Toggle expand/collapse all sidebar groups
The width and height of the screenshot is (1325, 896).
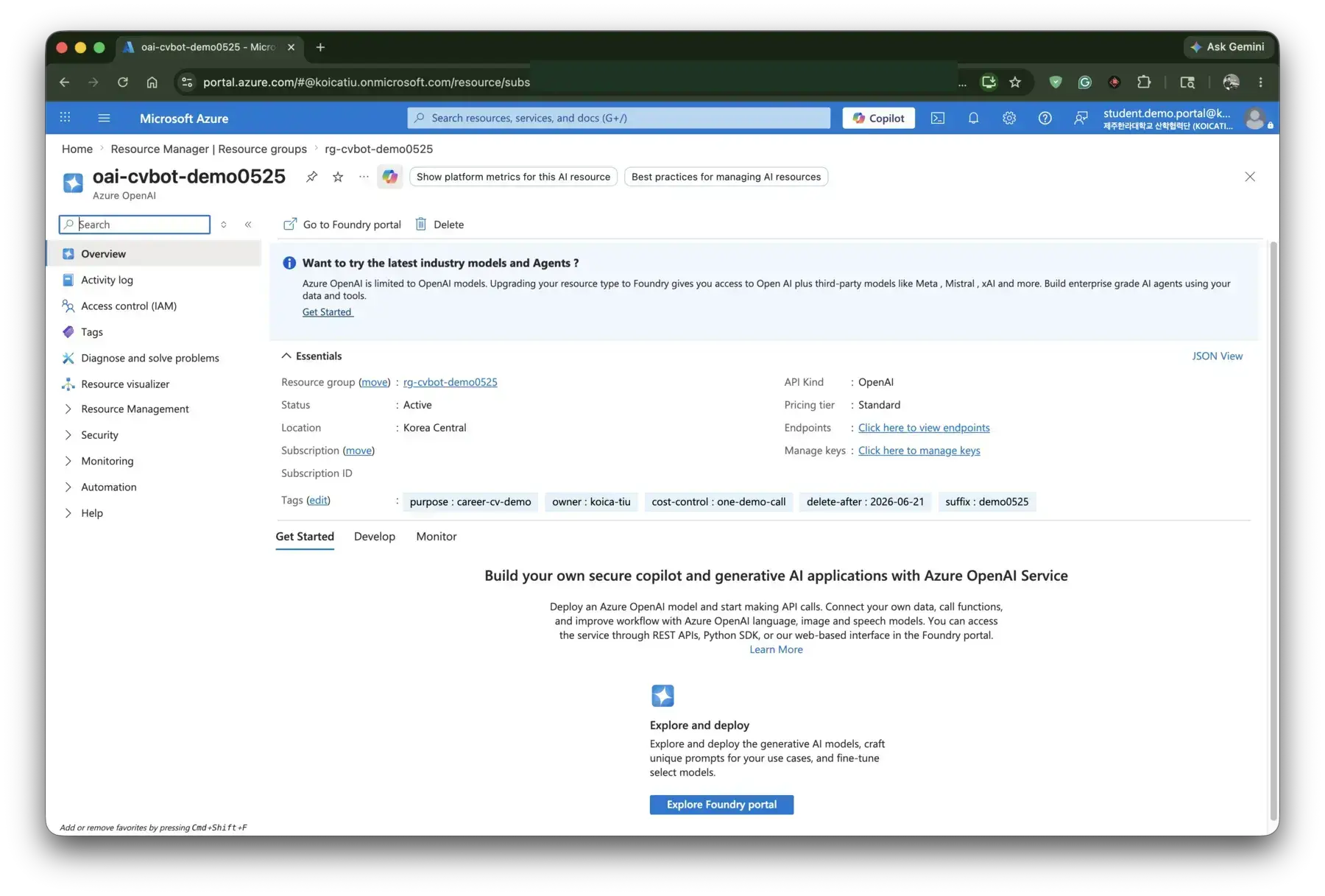point(224,225)
